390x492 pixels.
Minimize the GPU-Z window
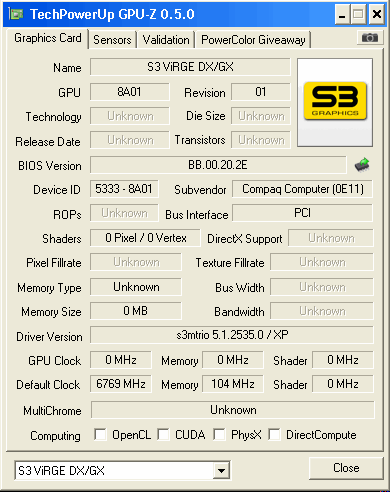point(342,14)
